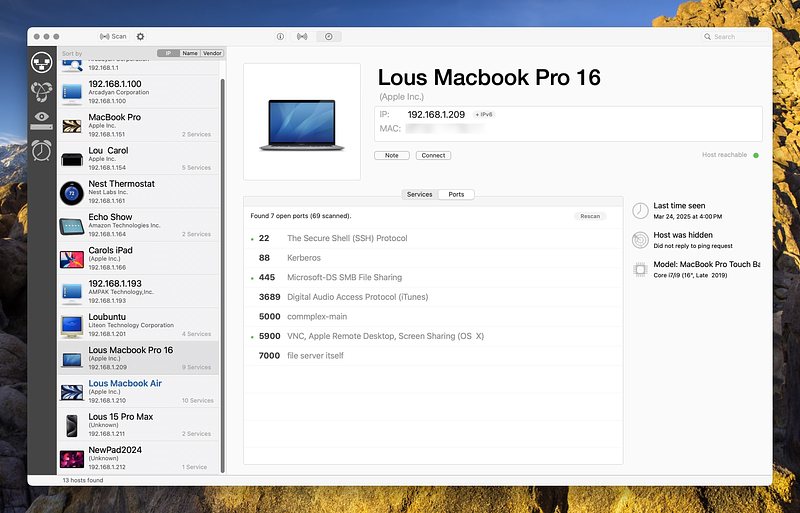Open the alarm clock scheduler icon
This screenshot has height=513, width=800.
(41, 150)
